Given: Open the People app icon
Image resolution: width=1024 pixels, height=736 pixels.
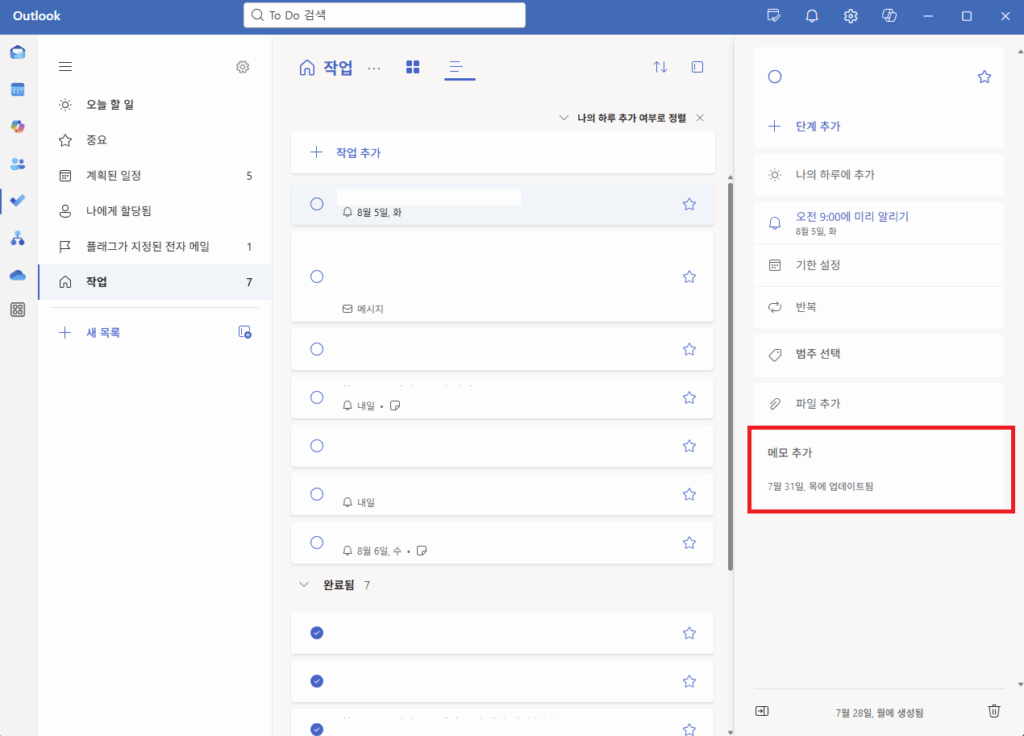Looking at the screenshot, I should click(x=18, y=163).
